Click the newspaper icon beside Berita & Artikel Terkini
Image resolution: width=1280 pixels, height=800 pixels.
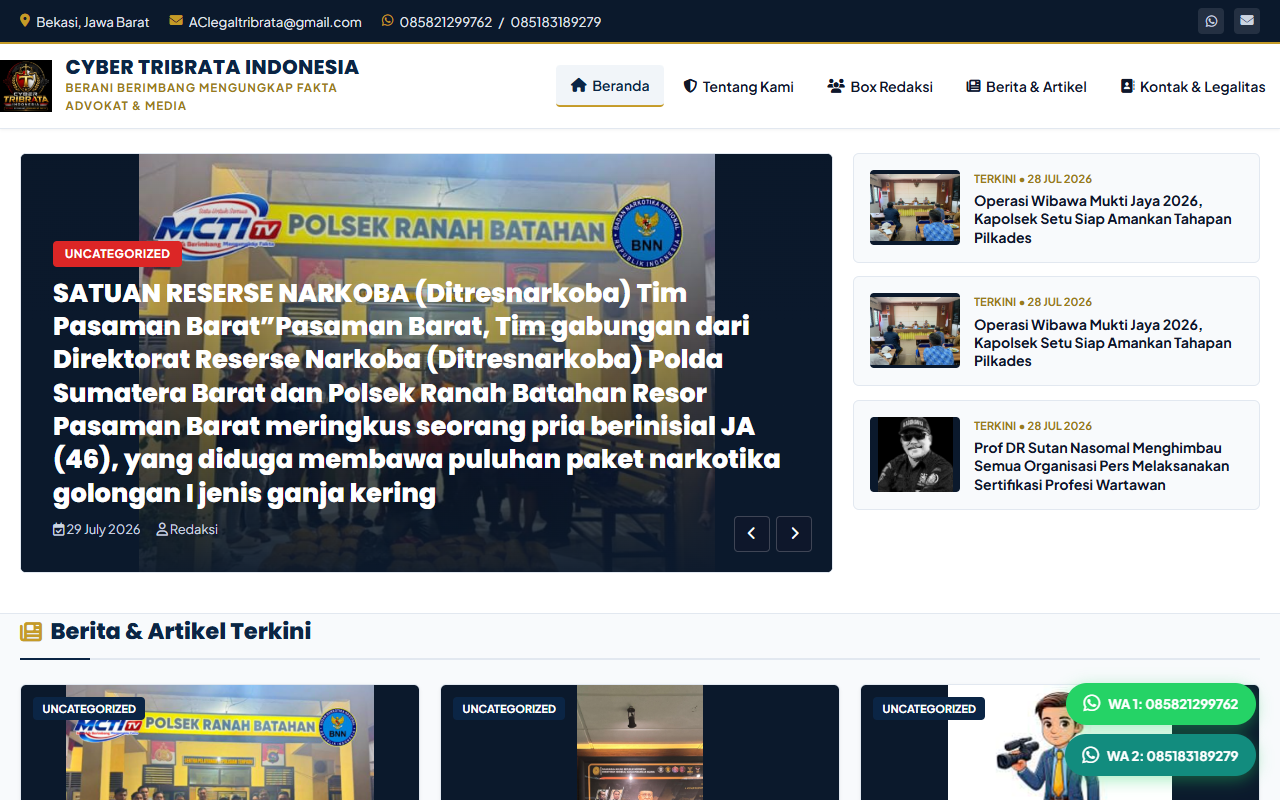click(31, 632)
